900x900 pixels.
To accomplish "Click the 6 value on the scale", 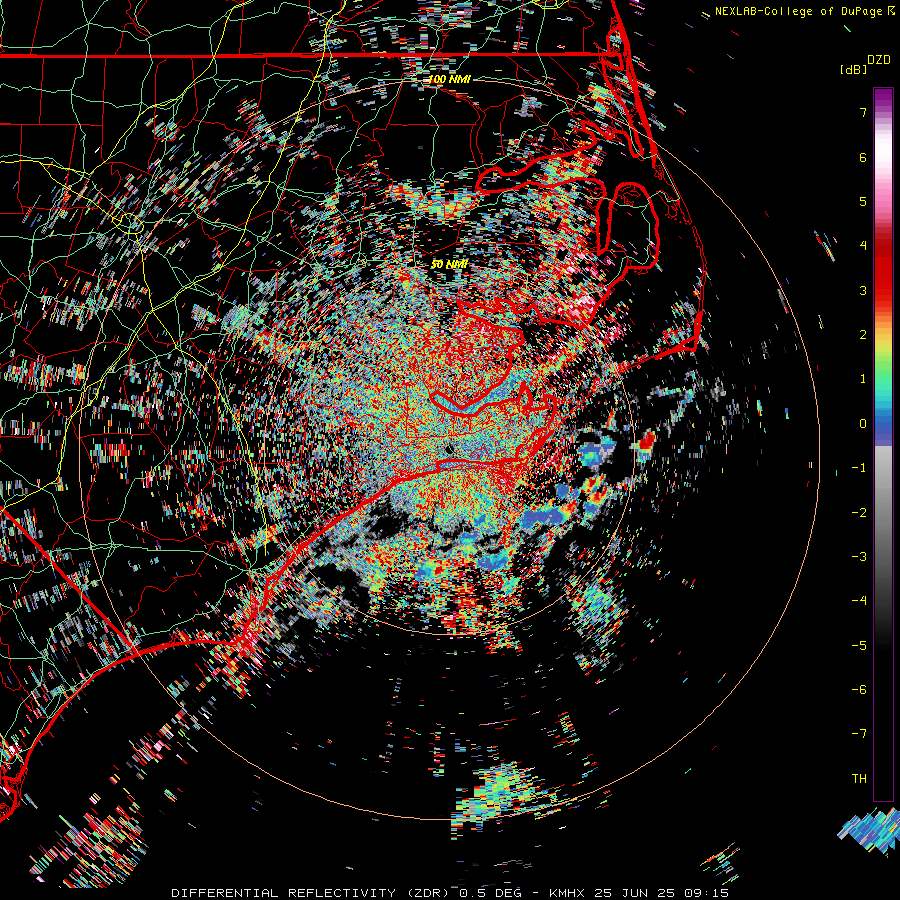I will click(863, 157).
